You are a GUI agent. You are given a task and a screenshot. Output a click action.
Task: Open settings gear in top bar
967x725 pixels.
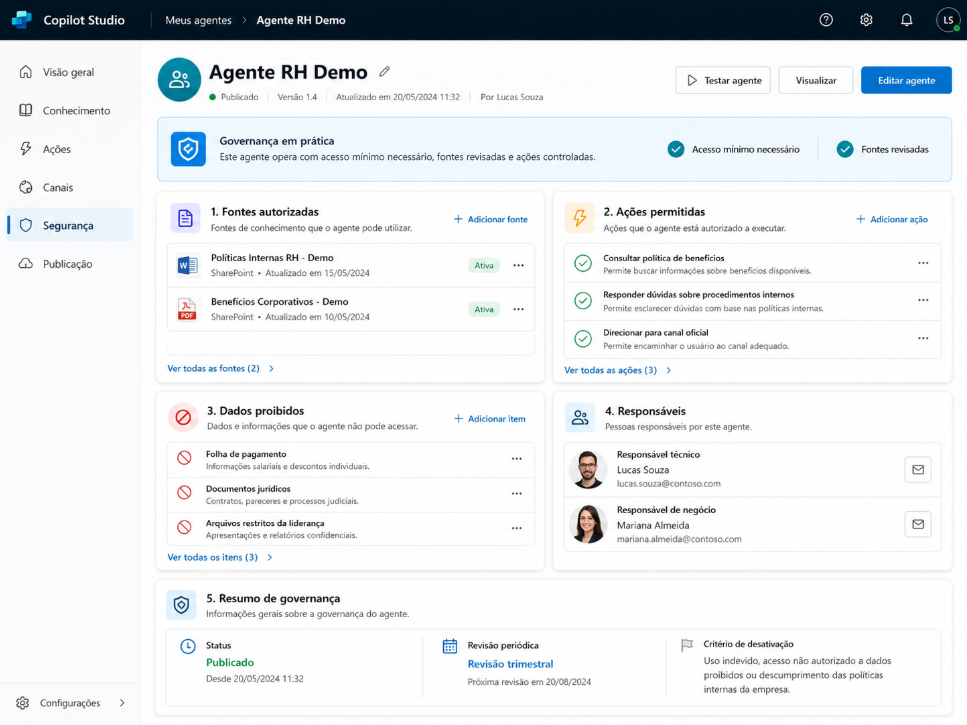point(866,20)
